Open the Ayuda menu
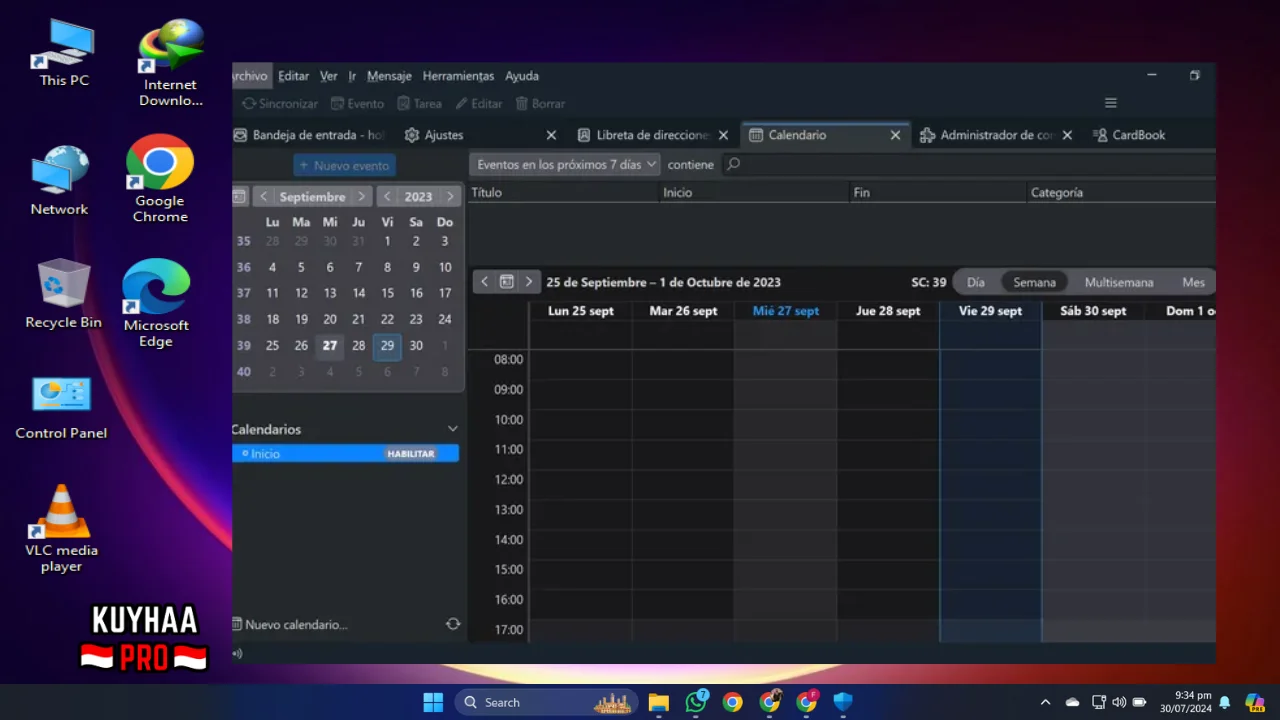This screenshot has height=720, width=1280. (522, 76)
